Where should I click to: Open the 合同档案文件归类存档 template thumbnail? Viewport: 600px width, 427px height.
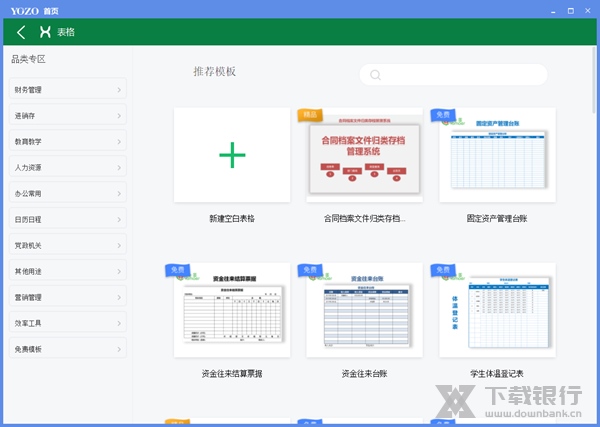tap(365, 156)
